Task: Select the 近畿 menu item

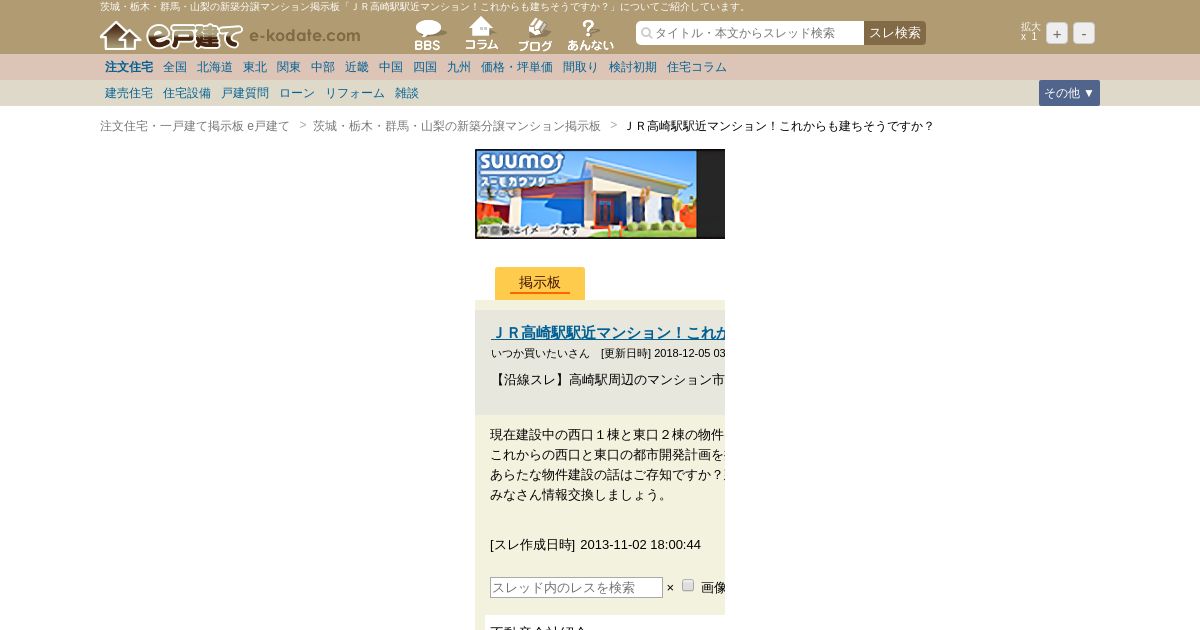Action: (x=357, y=67)
